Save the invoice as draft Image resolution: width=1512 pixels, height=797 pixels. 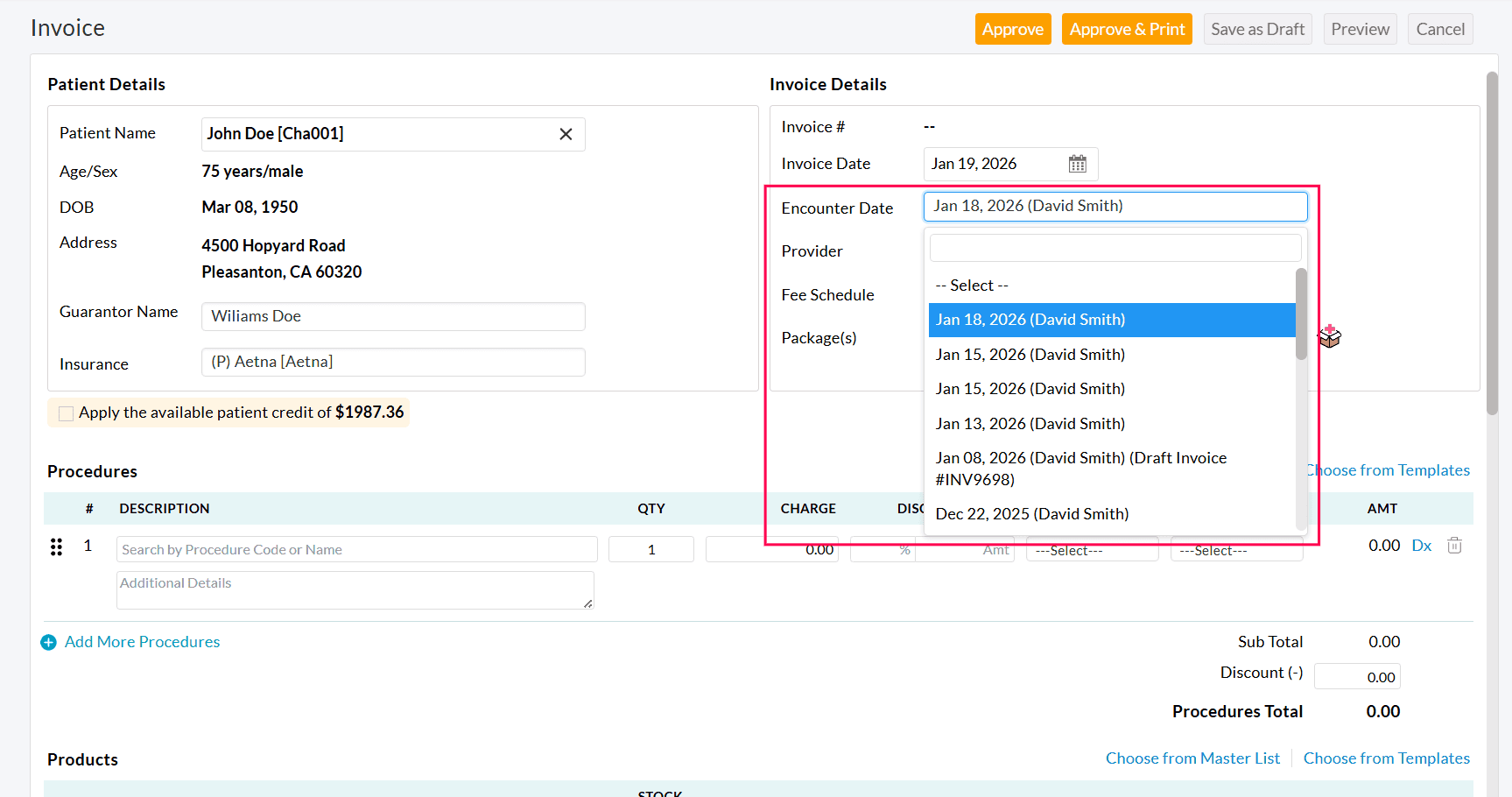(1256, 29)
